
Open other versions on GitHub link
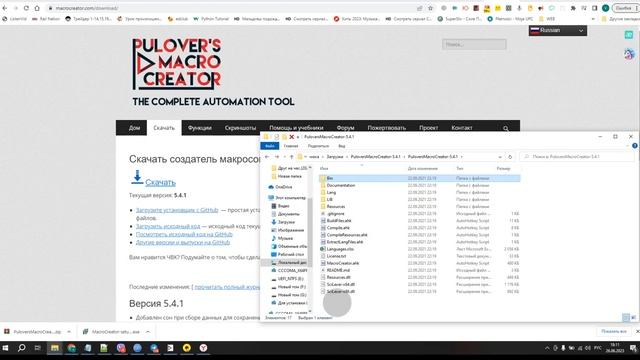183,242
